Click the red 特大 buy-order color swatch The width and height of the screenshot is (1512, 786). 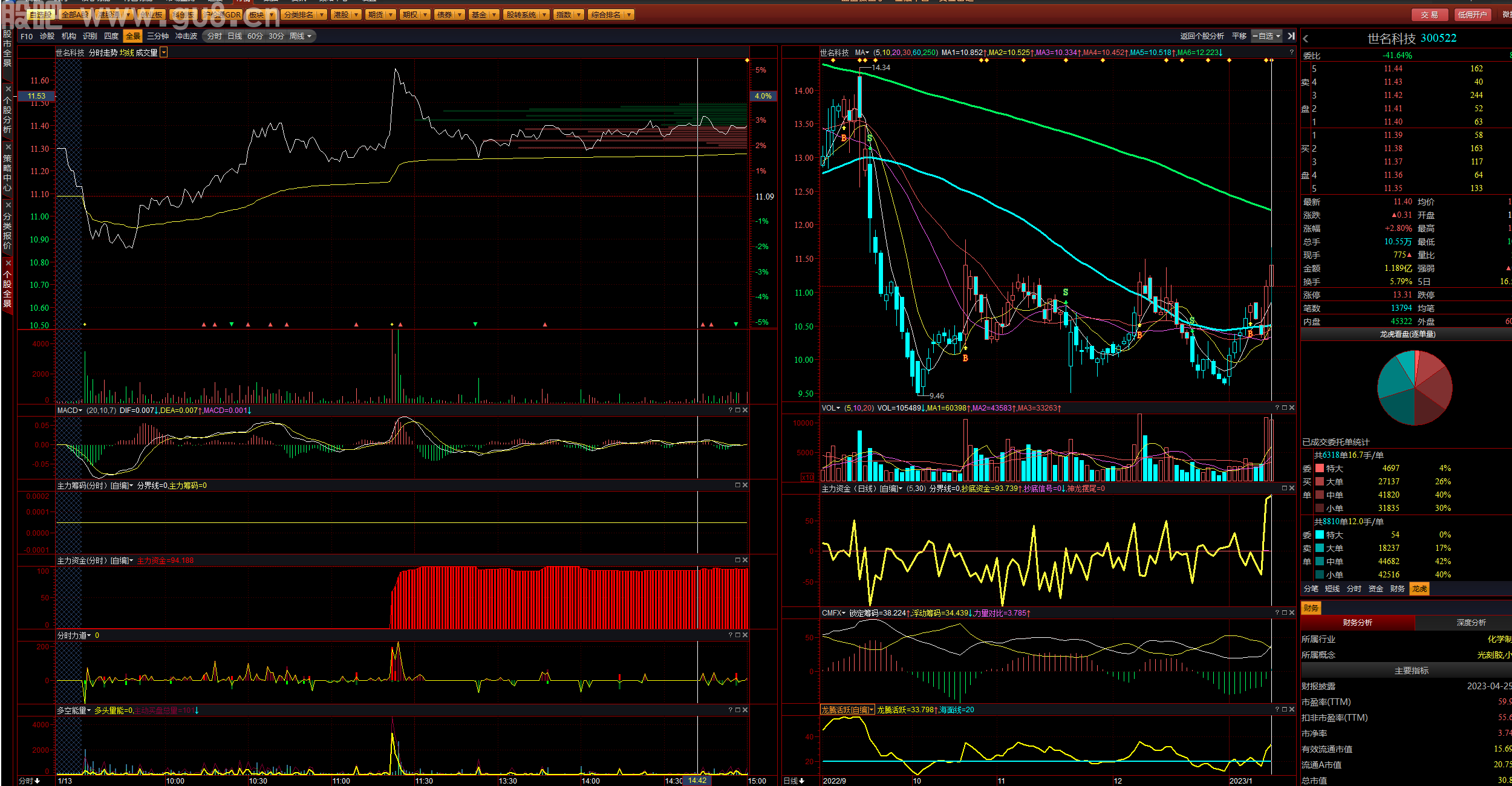[x=1320, y=468]
